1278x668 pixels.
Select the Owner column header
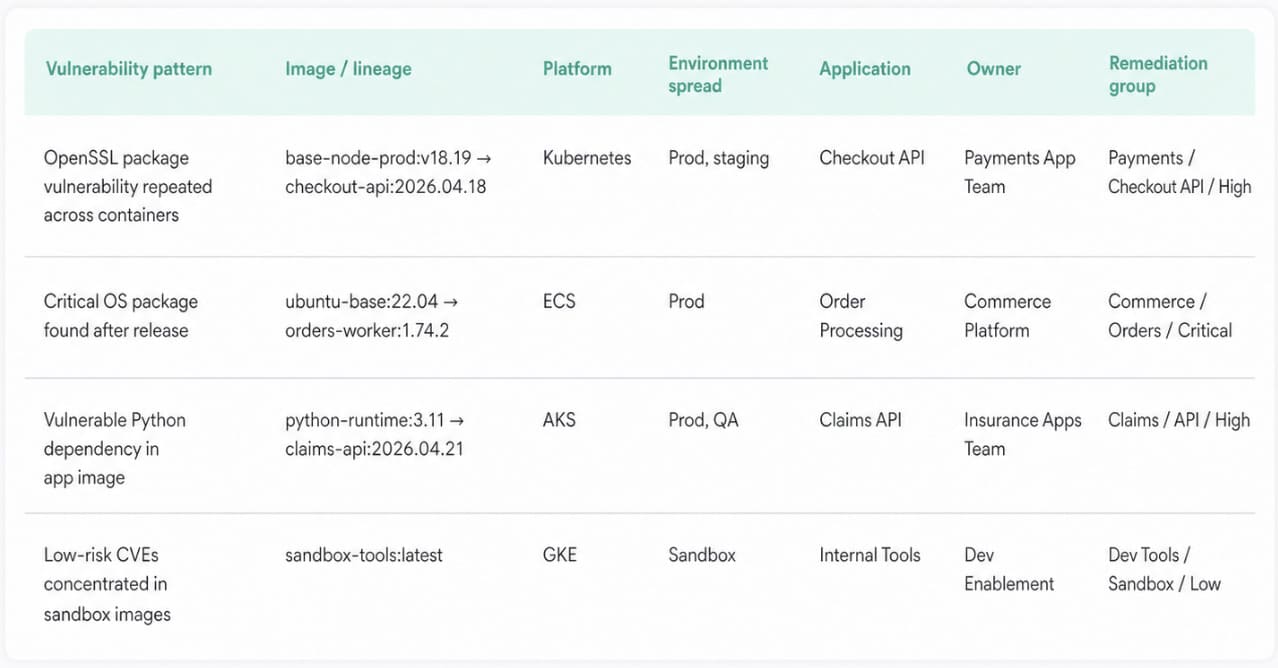[993, 69]
